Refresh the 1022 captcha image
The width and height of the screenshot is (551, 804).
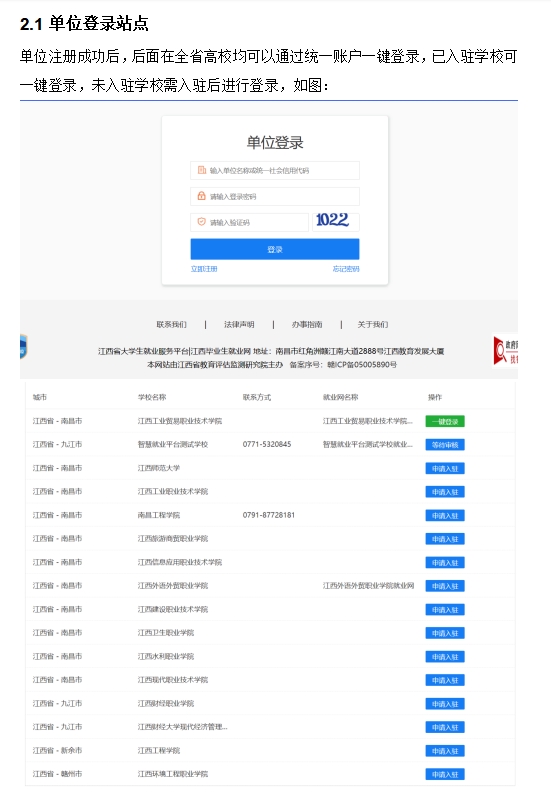[336, 222]
